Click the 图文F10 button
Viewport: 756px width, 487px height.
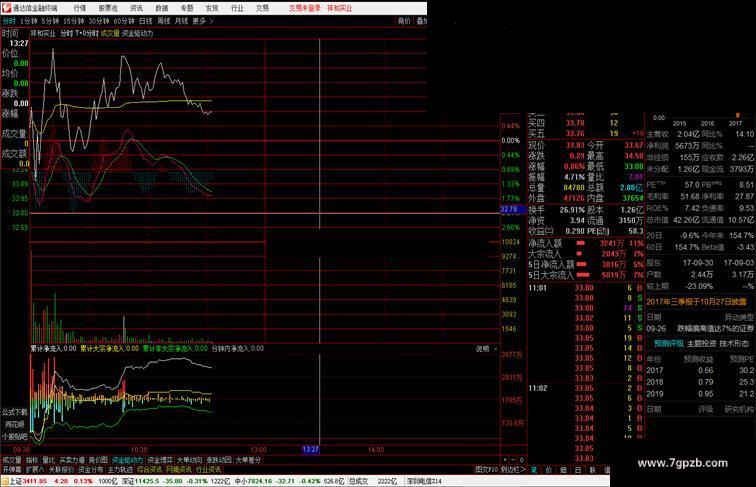pos(486,469)
